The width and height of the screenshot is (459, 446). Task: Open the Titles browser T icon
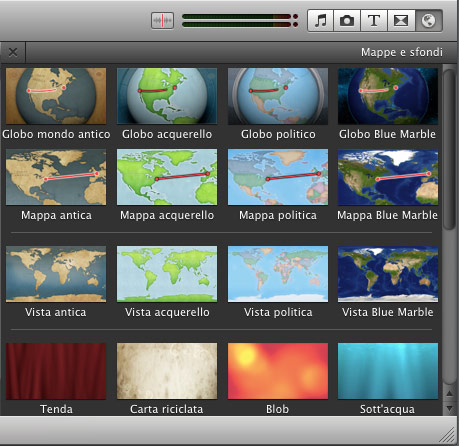click(x=374, y=21)
